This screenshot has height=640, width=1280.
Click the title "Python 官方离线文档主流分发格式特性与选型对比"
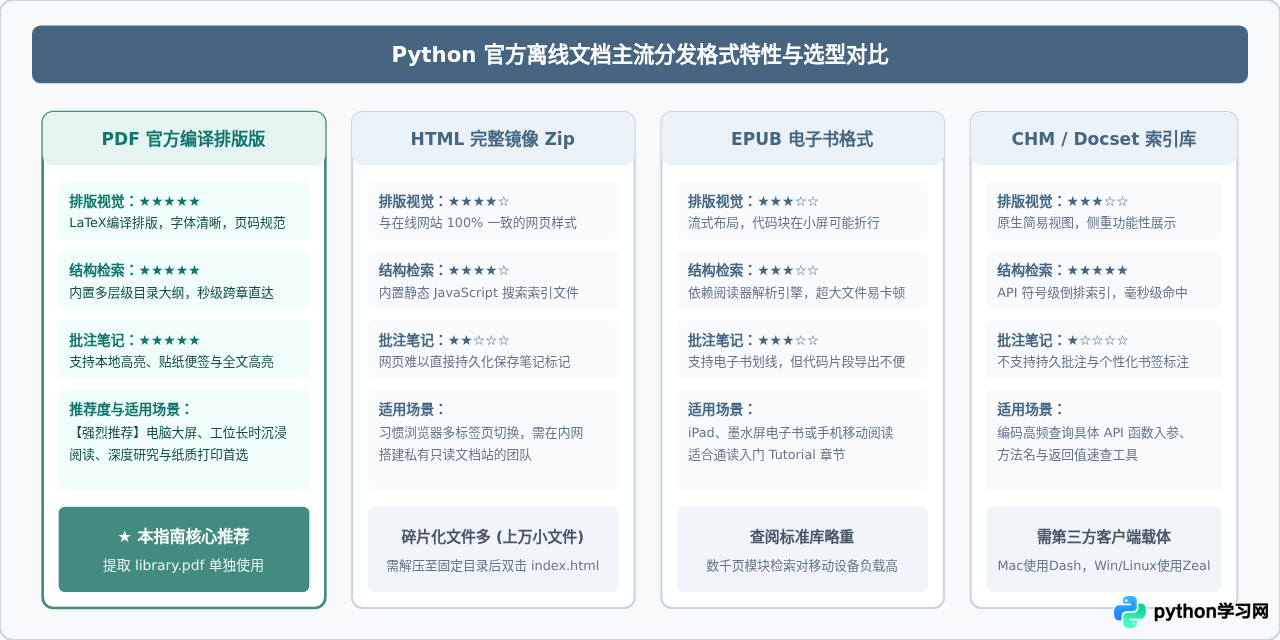640,54
